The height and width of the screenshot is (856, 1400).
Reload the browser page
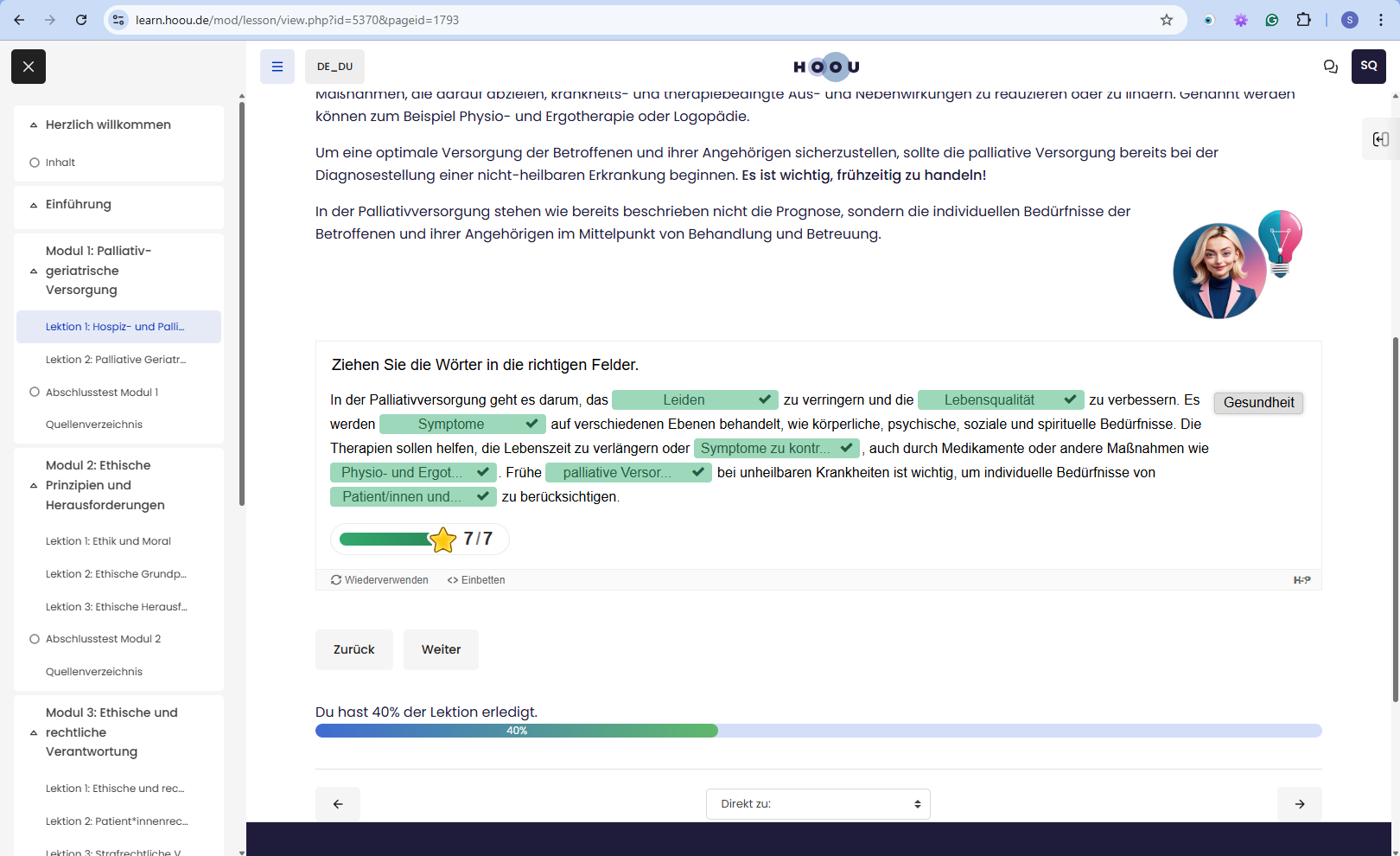pyautogui.click(x=81, y=20)
